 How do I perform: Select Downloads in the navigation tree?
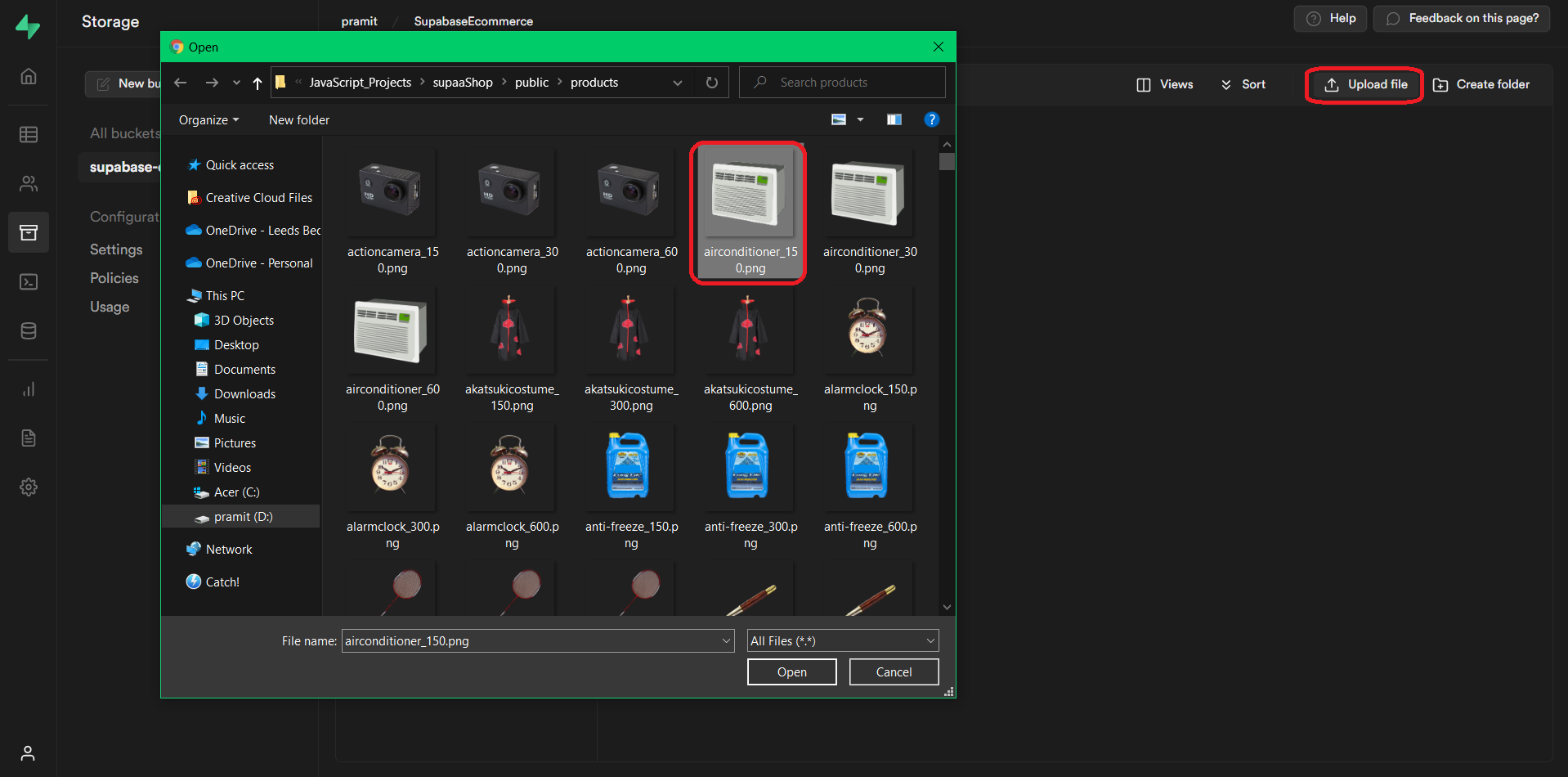244,394
